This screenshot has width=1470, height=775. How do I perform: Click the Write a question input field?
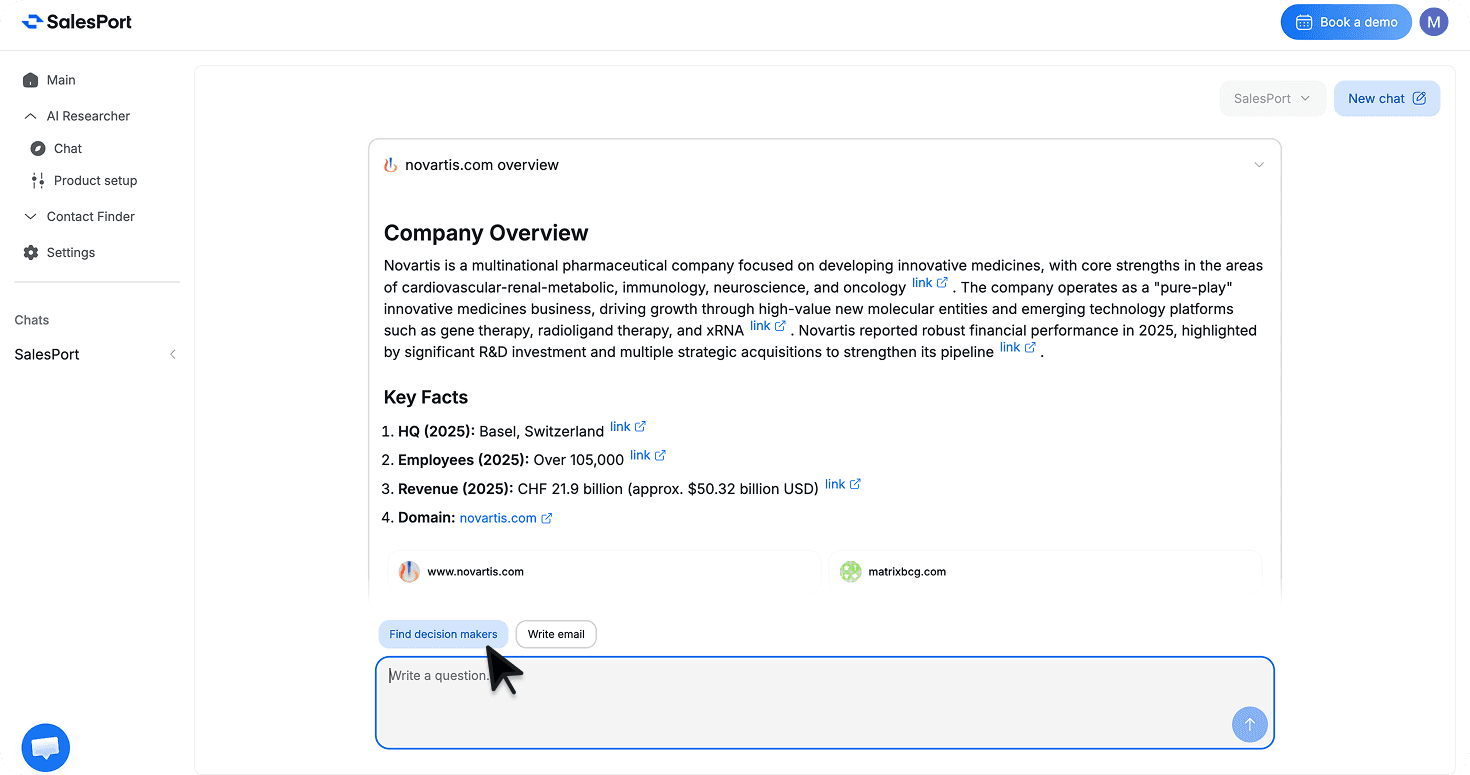coord(825,702)
